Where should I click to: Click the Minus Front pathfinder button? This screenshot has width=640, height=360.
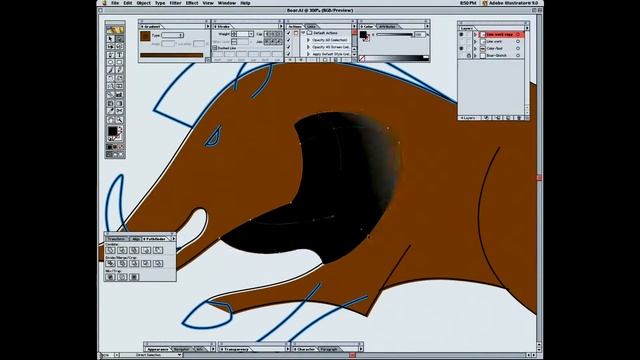pos(146,250)
